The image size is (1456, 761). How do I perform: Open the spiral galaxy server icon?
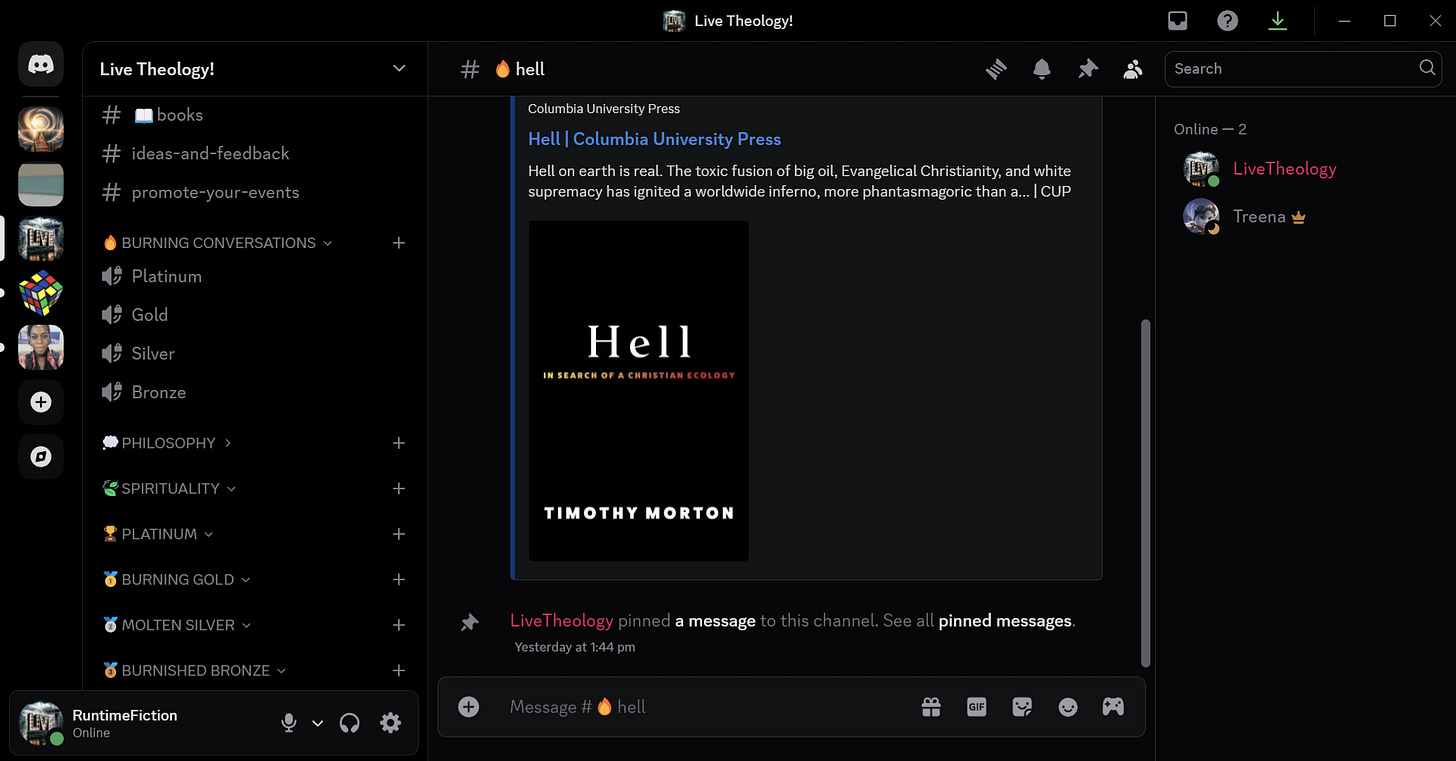[x=41, y=129]
